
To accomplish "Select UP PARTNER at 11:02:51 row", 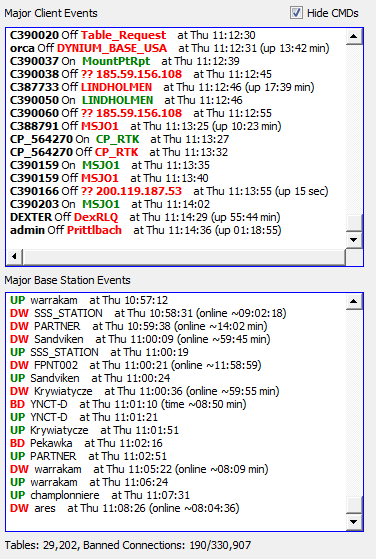I will tap(88, 456).
